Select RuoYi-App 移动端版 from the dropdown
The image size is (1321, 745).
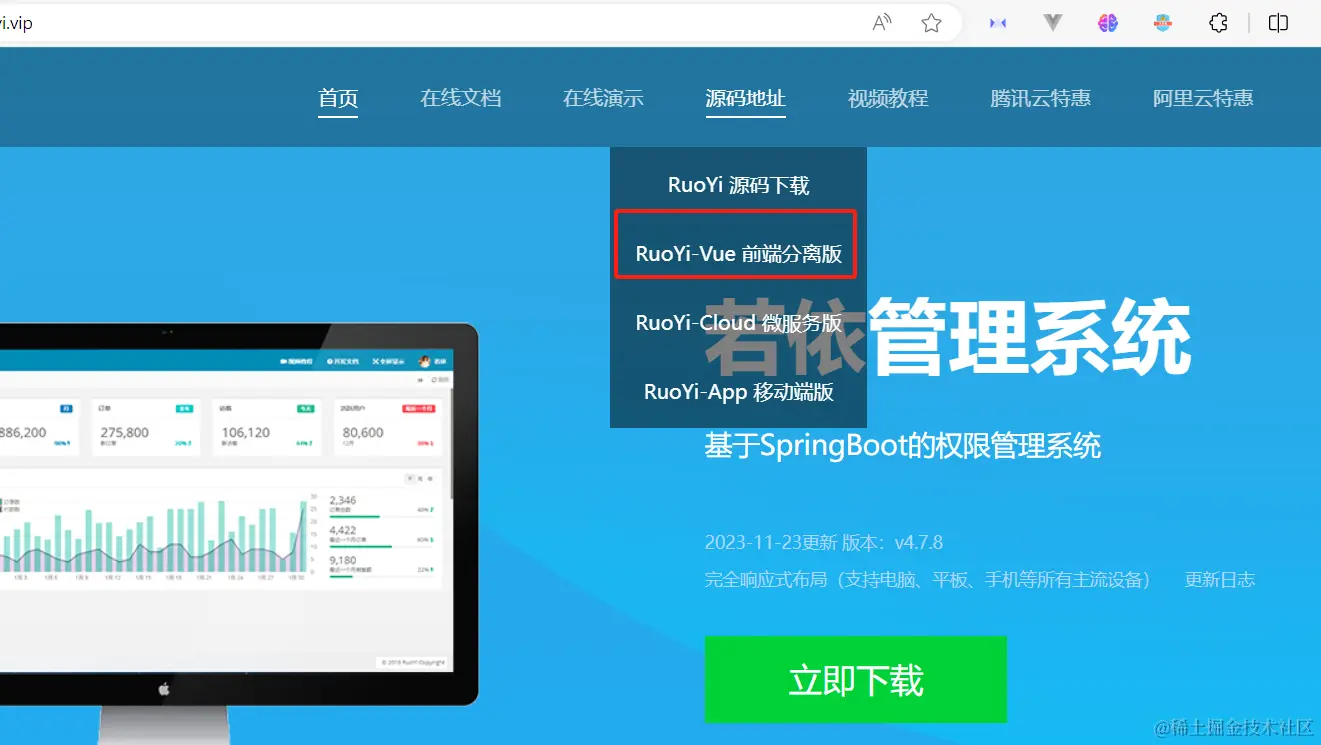(738, 392)
